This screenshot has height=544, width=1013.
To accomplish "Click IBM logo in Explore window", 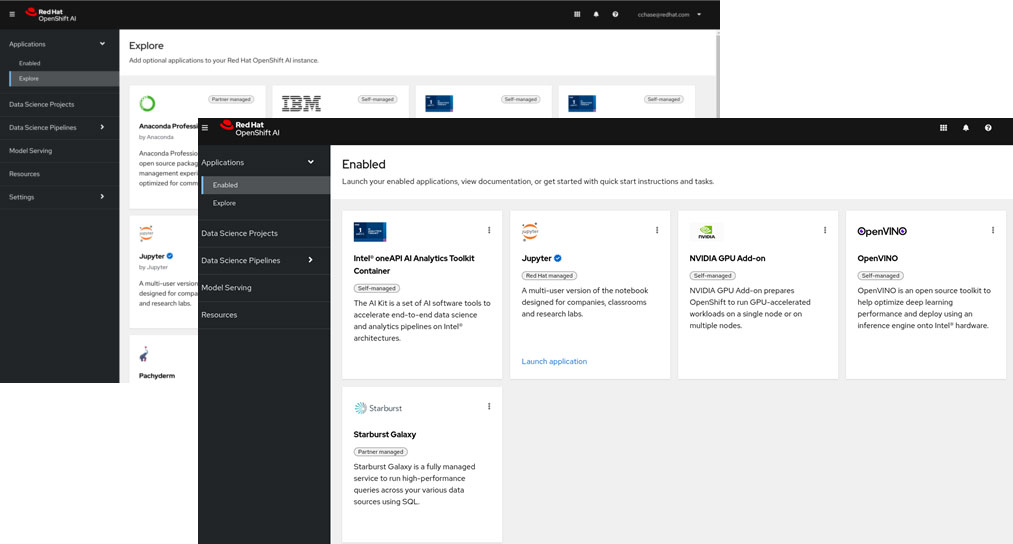I will click(x=301, y=103).
